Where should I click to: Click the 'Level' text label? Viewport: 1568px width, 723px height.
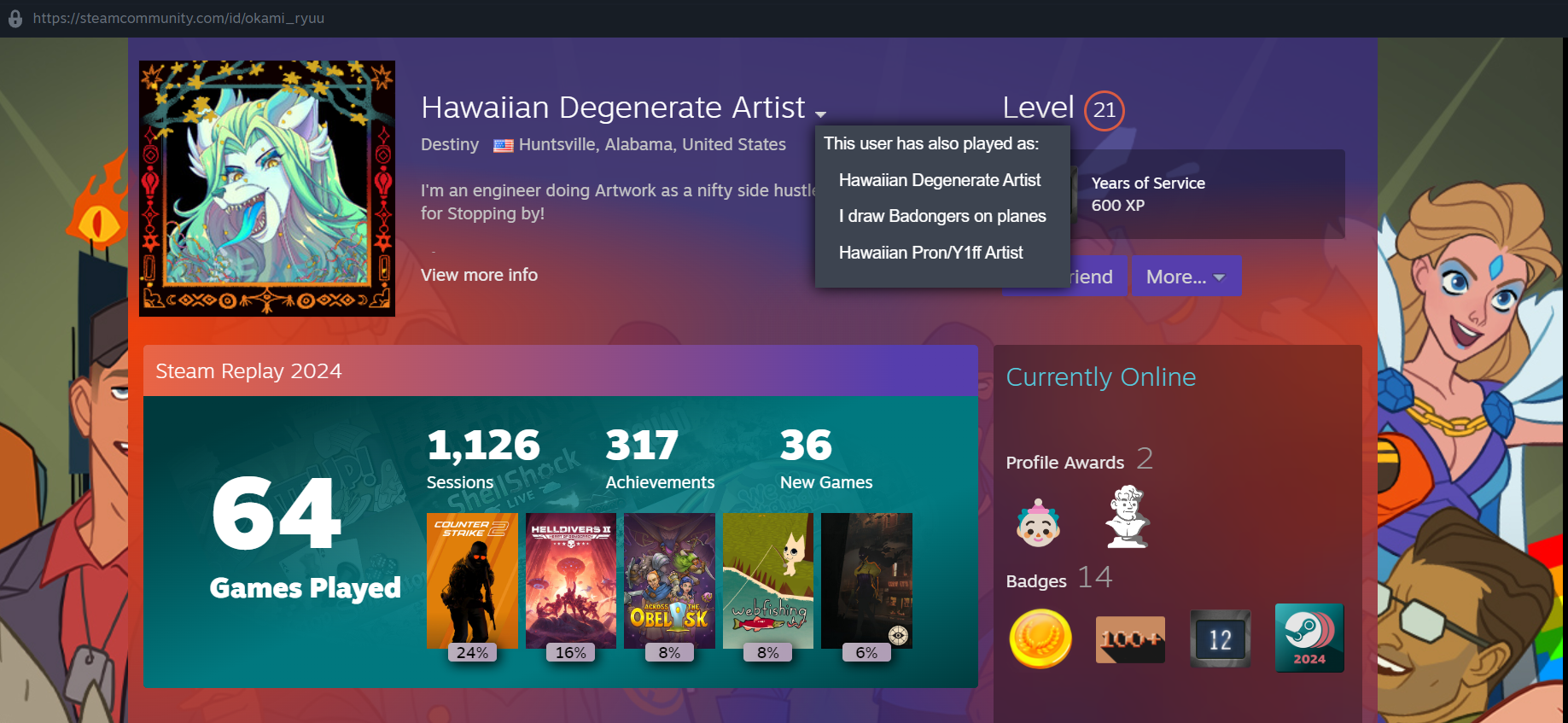1038,108
